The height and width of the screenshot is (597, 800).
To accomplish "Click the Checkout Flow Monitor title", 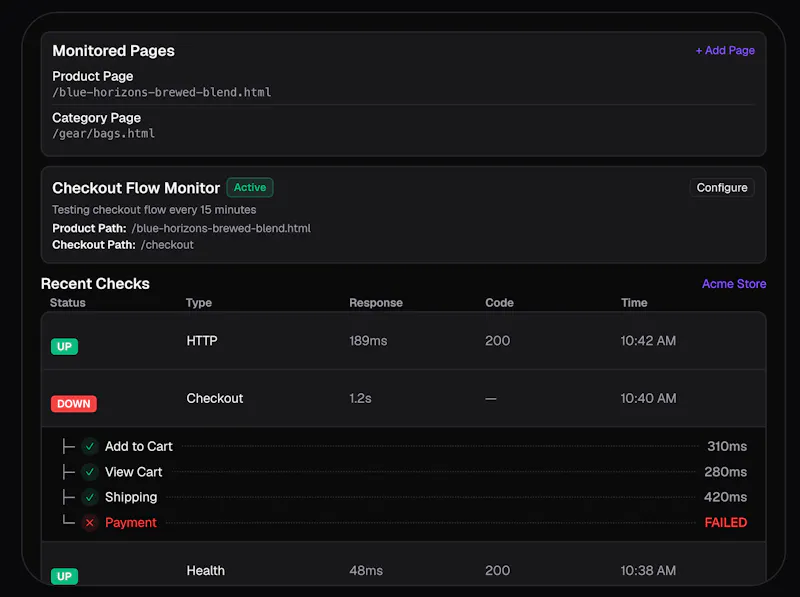I will [x=136, y=188].
